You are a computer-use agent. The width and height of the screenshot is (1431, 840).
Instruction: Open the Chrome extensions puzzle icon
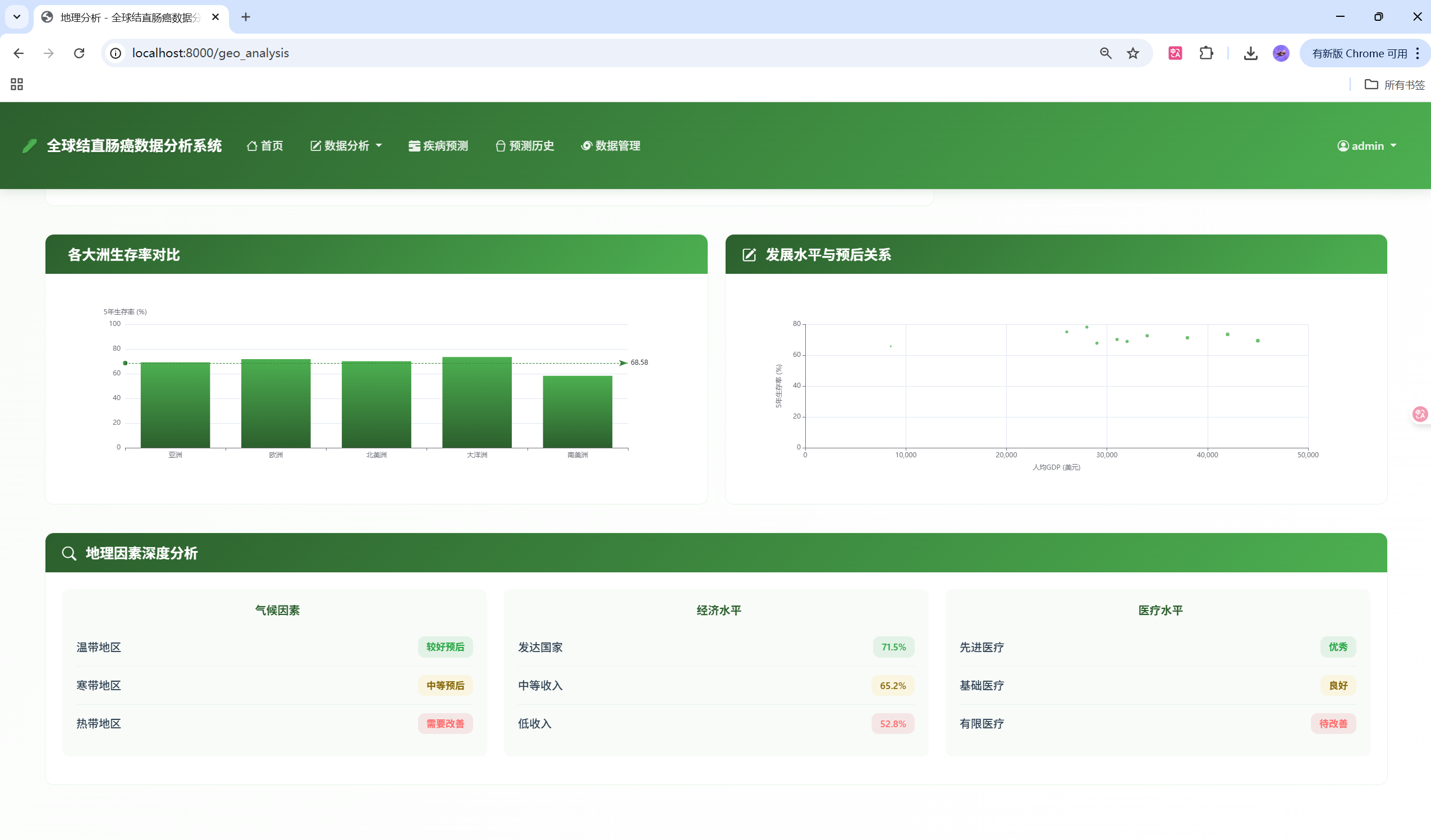click(x=1206, y=53)
